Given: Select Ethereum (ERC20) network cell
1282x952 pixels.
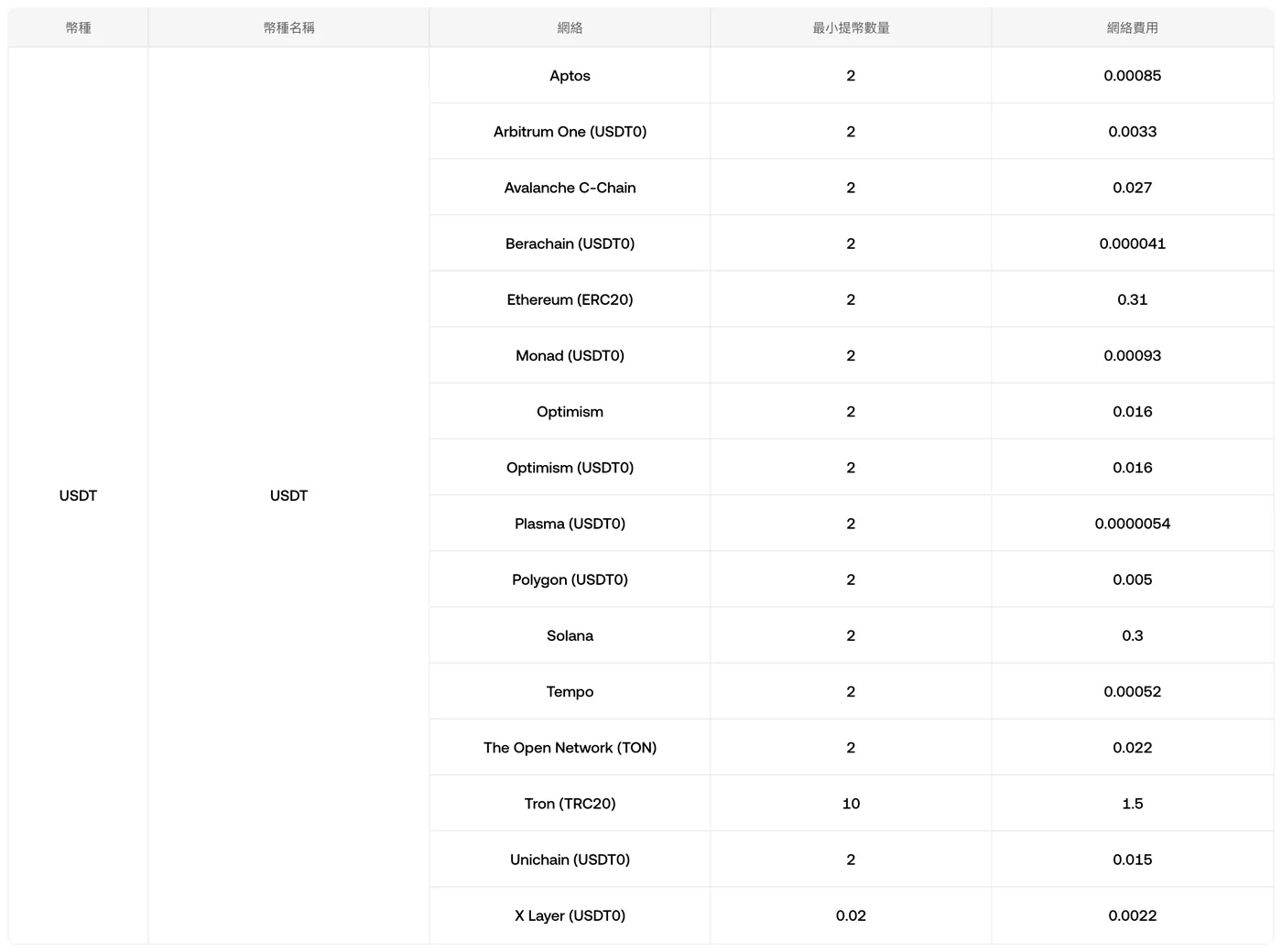Looking at the screenshot, I should pos(570,299).
